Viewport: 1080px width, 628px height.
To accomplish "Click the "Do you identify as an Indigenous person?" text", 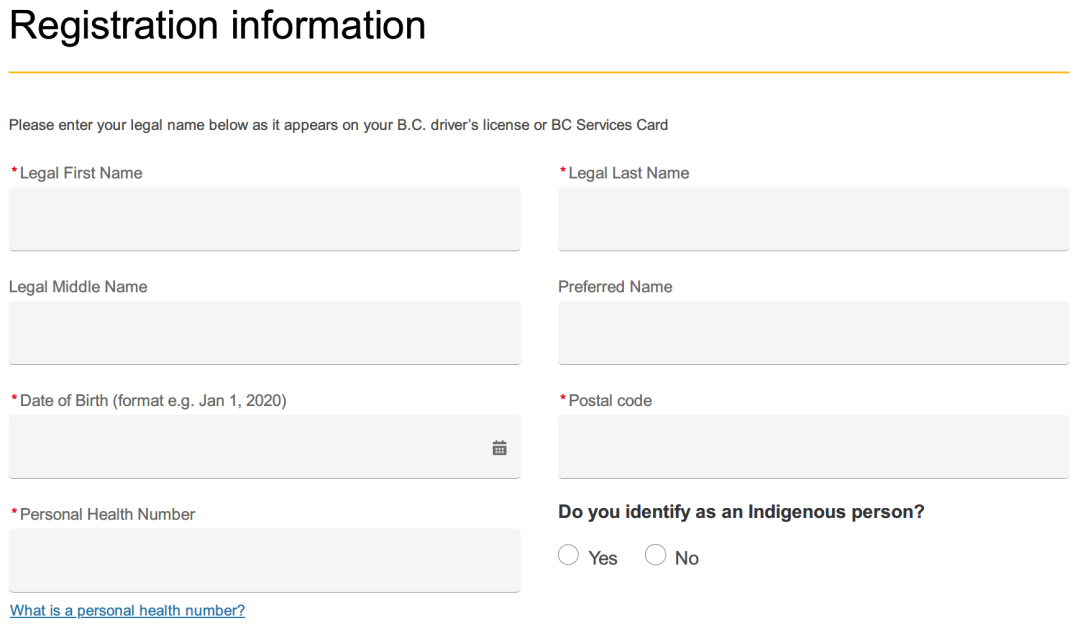I will (x=741, y=512).
